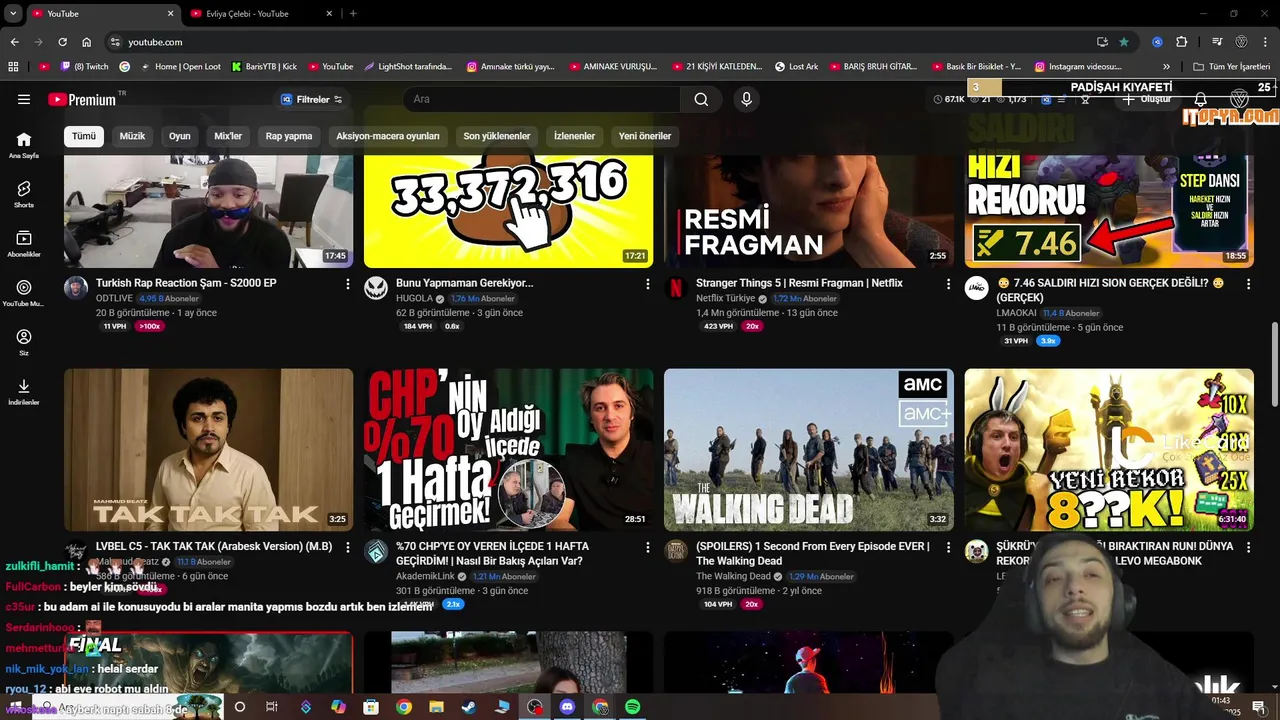Open more options for 7.46 SALDIRI HIZI video
Screen dimensions: 1280x720
[1247, 284]
